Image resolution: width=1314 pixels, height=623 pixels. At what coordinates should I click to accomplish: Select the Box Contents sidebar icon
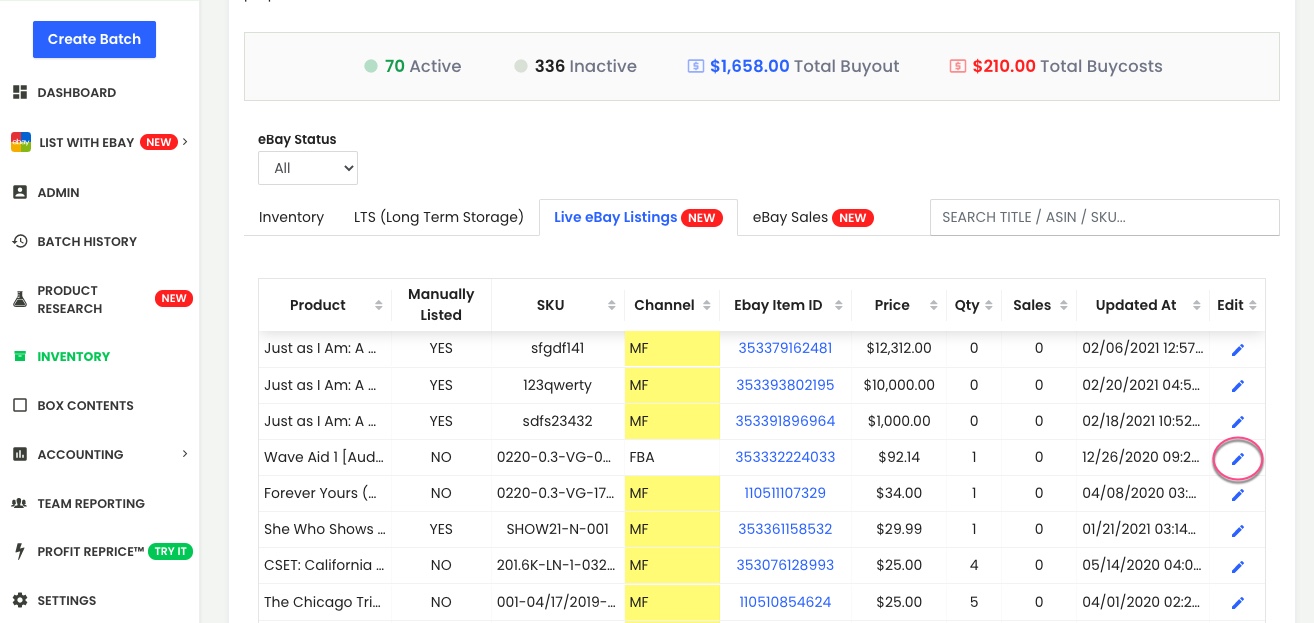click(20, 405)
